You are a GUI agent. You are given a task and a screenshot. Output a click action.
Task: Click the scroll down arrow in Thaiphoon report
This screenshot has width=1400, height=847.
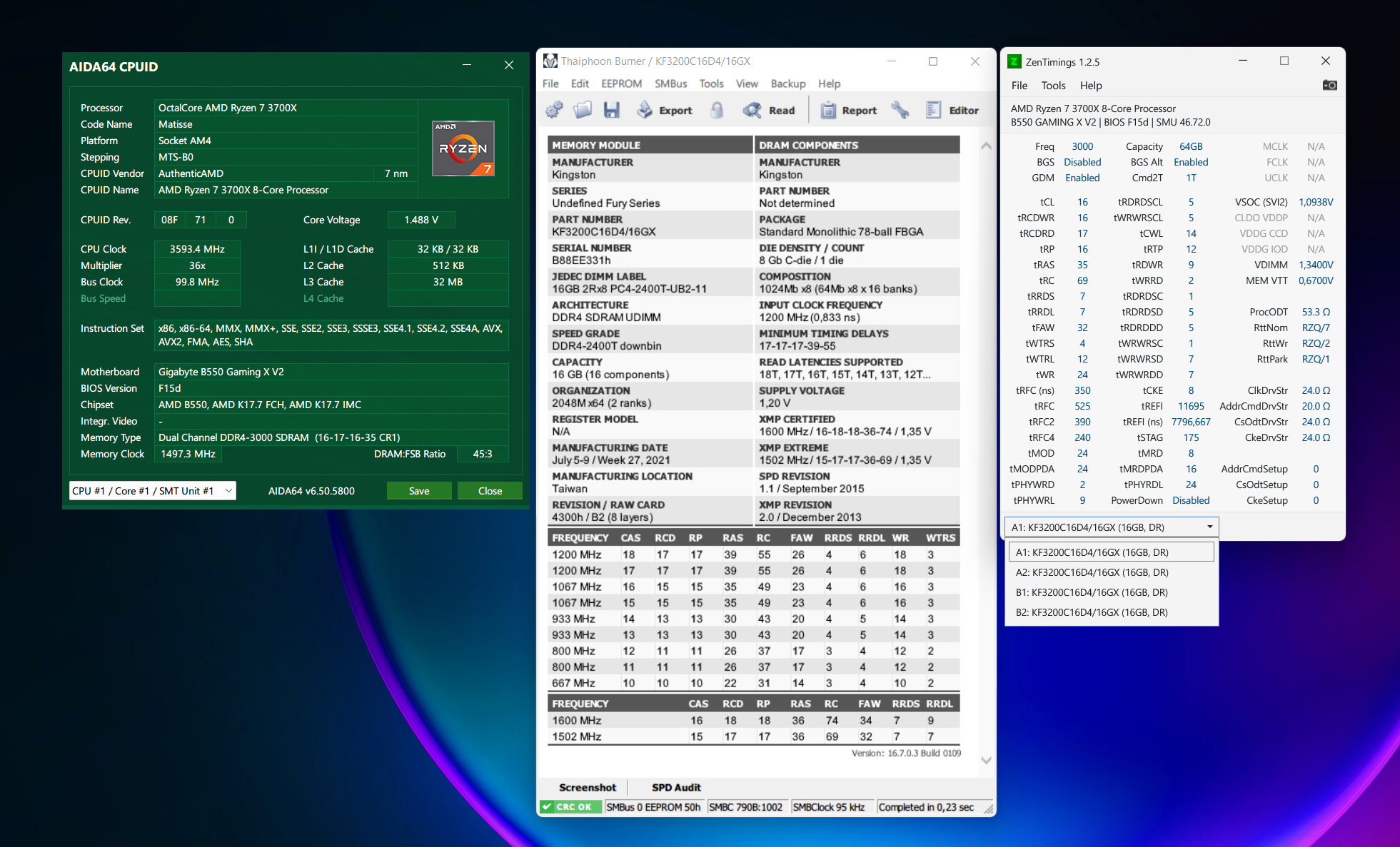[986, 760]
